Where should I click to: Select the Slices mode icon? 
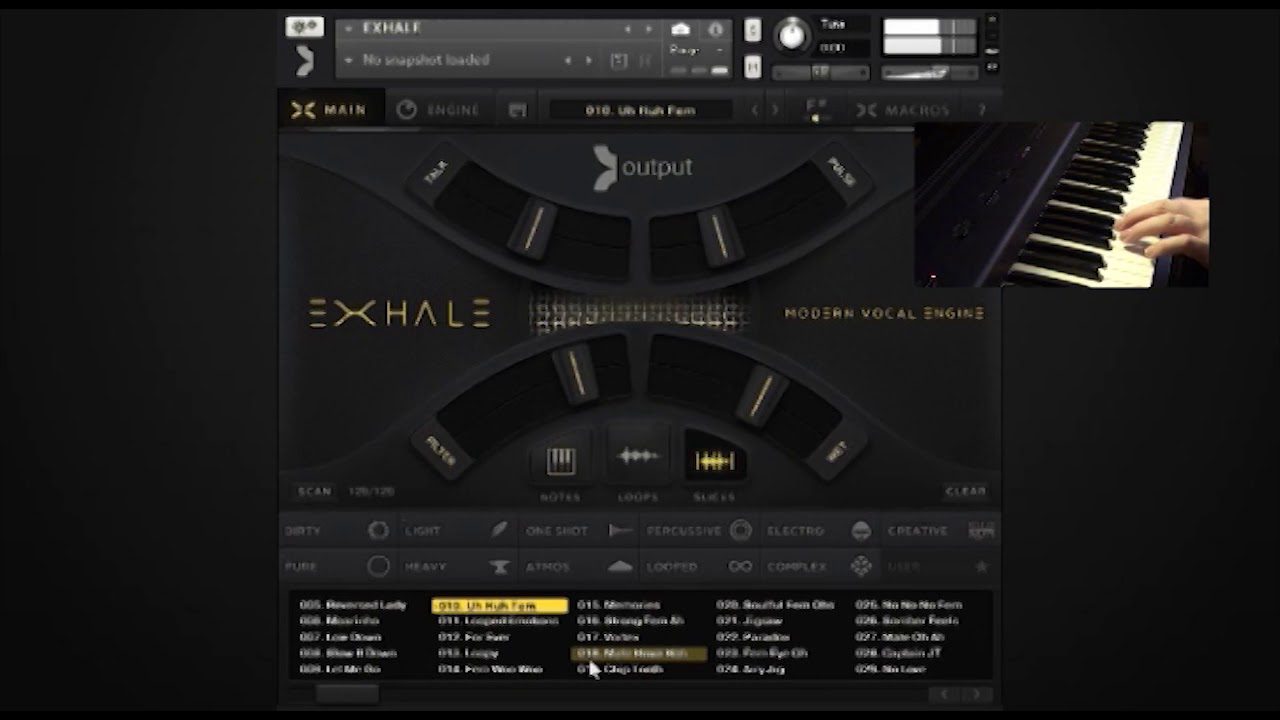(x=714, y=461)
